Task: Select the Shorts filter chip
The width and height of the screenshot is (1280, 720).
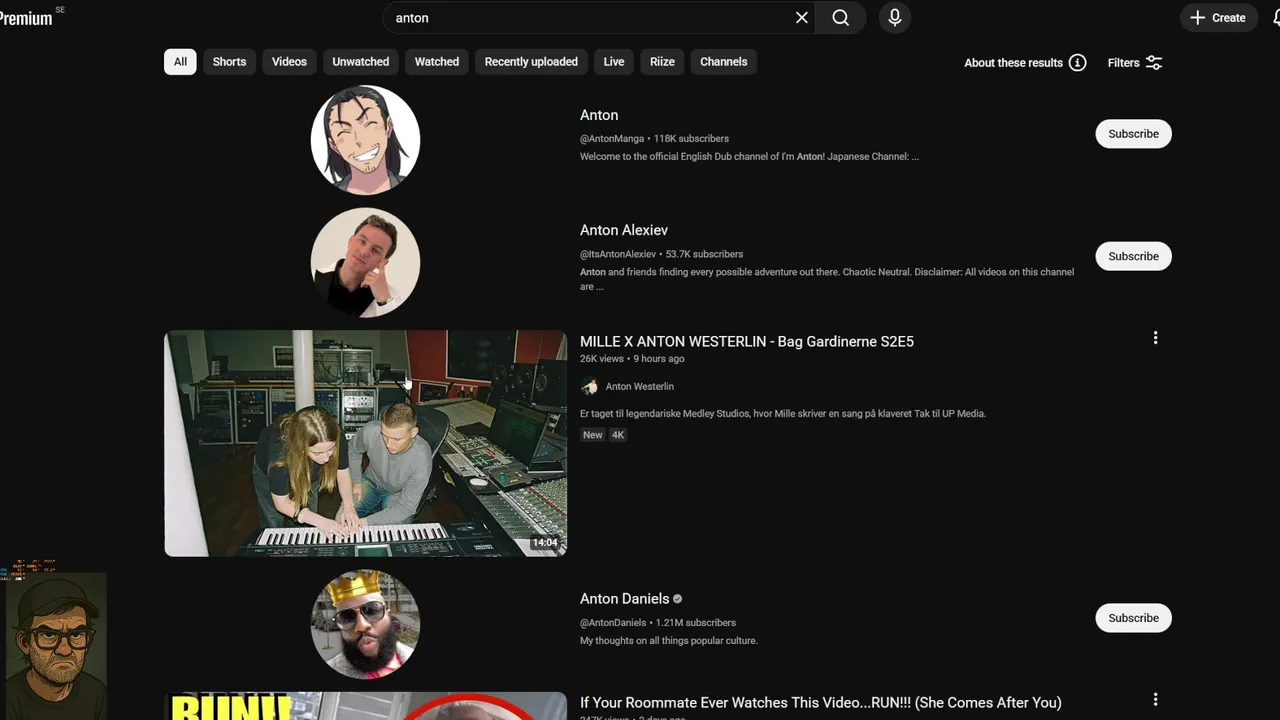Action: tap(229, 62)
